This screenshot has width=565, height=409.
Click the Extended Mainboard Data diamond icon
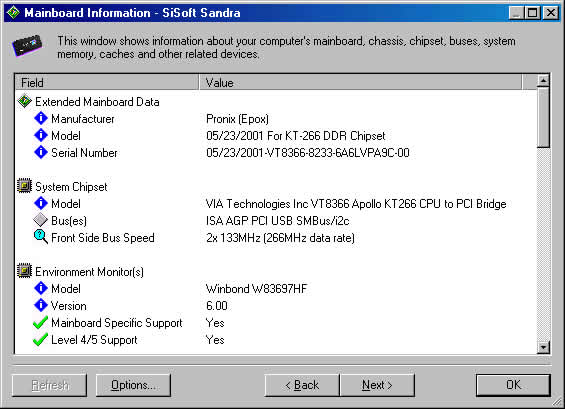pyautogui.click(x=25, y=101)
